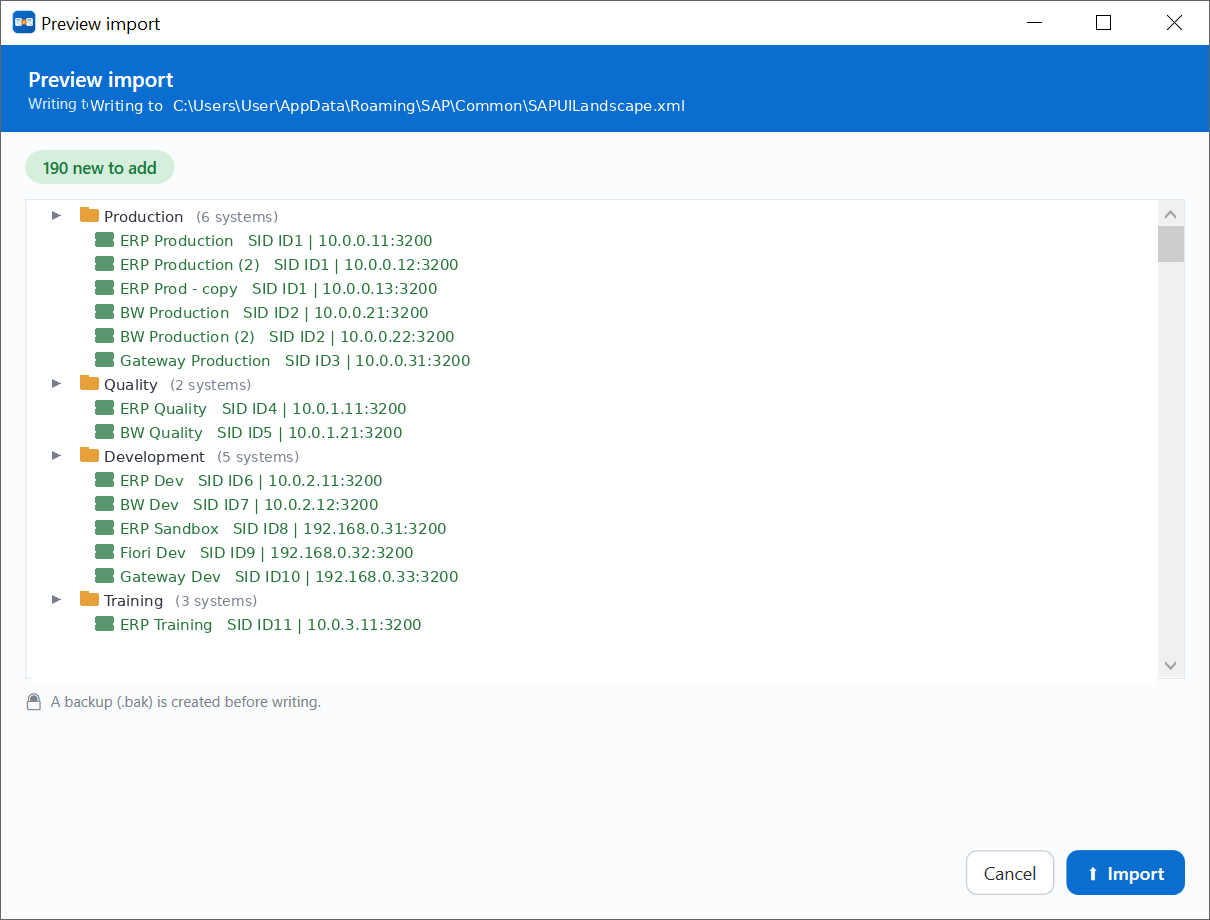
Task: Click the '(6 systems)' count text
Action: pyautogui.click(x=237, y=217)
